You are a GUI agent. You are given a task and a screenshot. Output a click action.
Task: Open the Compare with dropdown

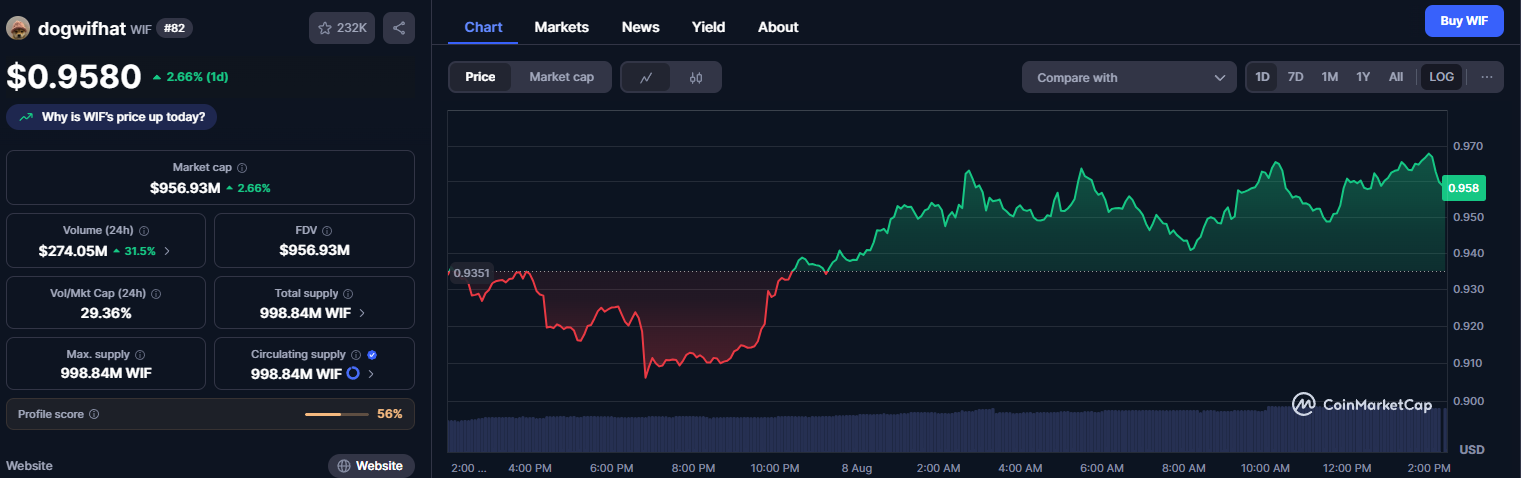(x=1129, y=77)
